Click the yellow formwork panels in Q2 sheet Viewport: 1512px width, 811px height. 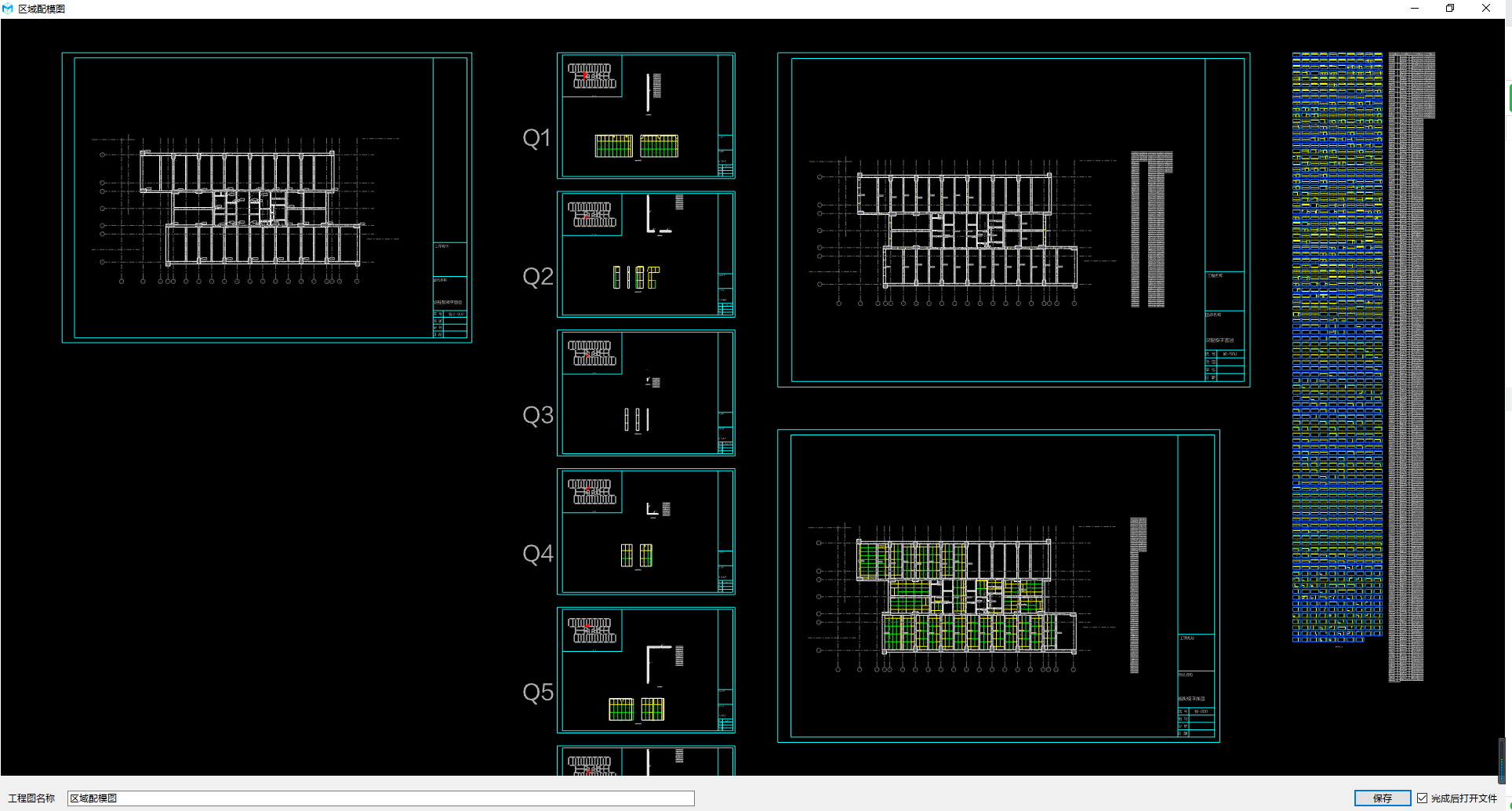(636, 277)
